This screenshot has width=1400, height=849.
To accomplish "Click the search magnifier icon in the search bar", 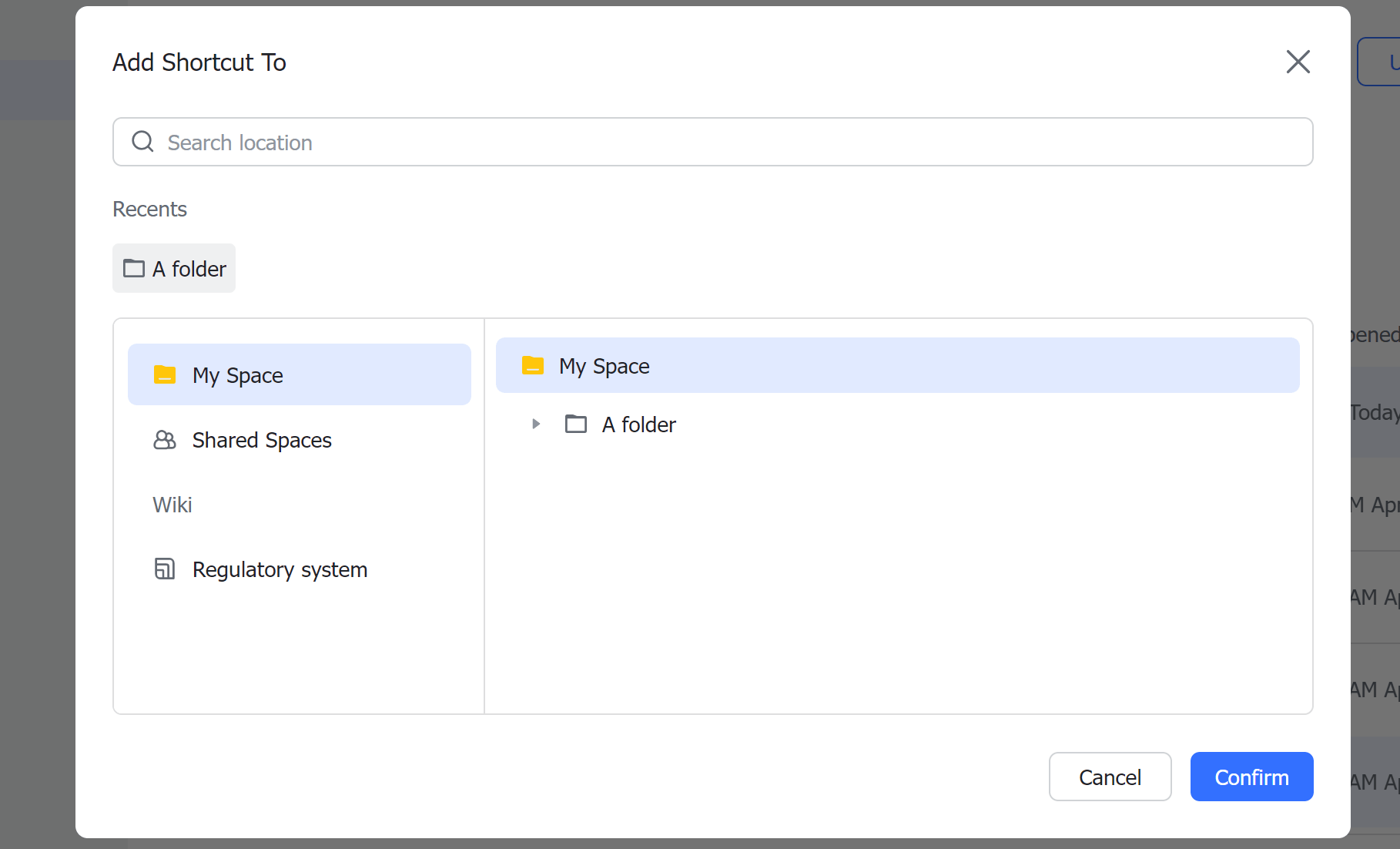I will coord(142,142).
